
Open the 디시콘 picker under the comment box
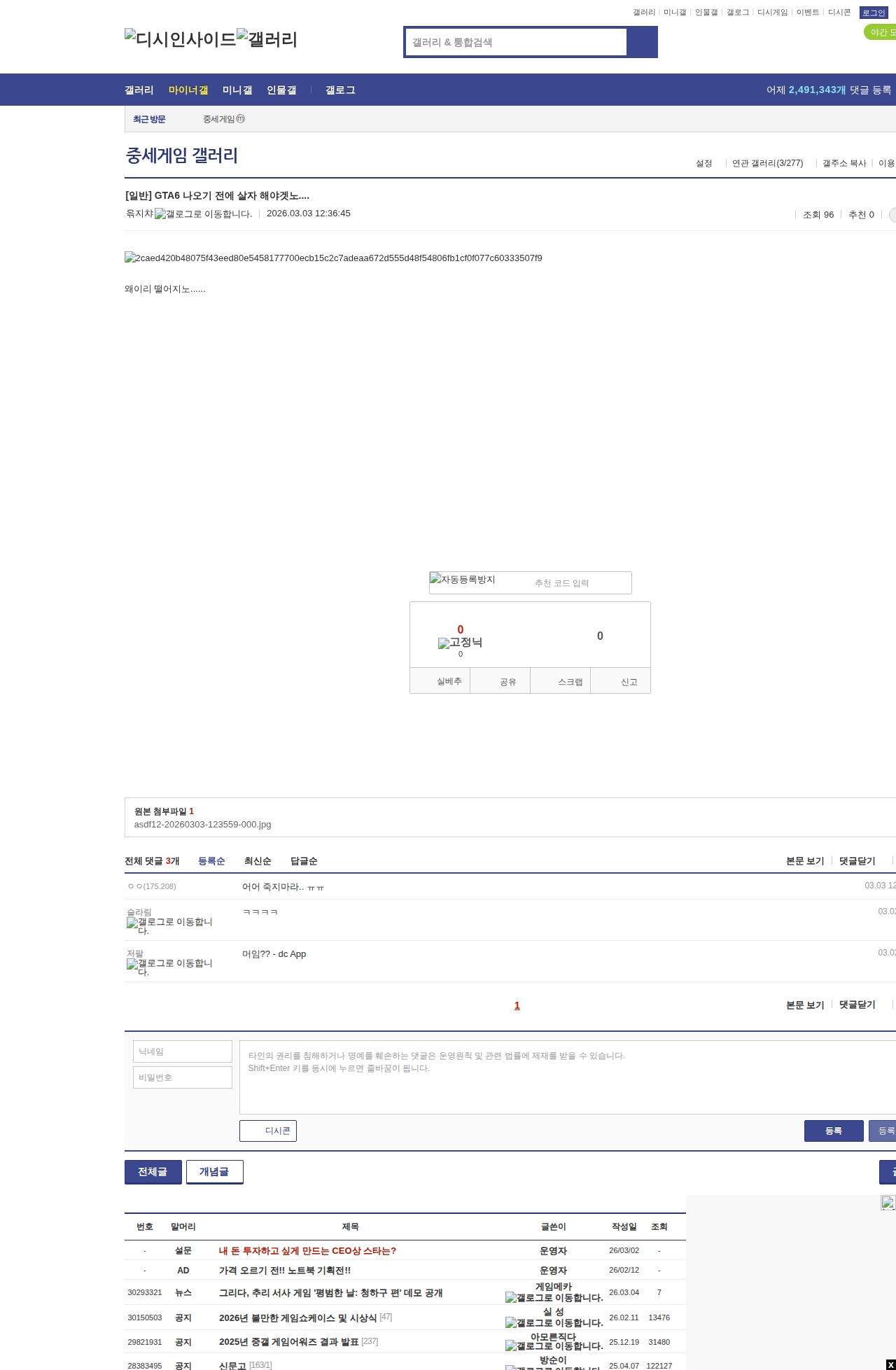click(268, 1131)
